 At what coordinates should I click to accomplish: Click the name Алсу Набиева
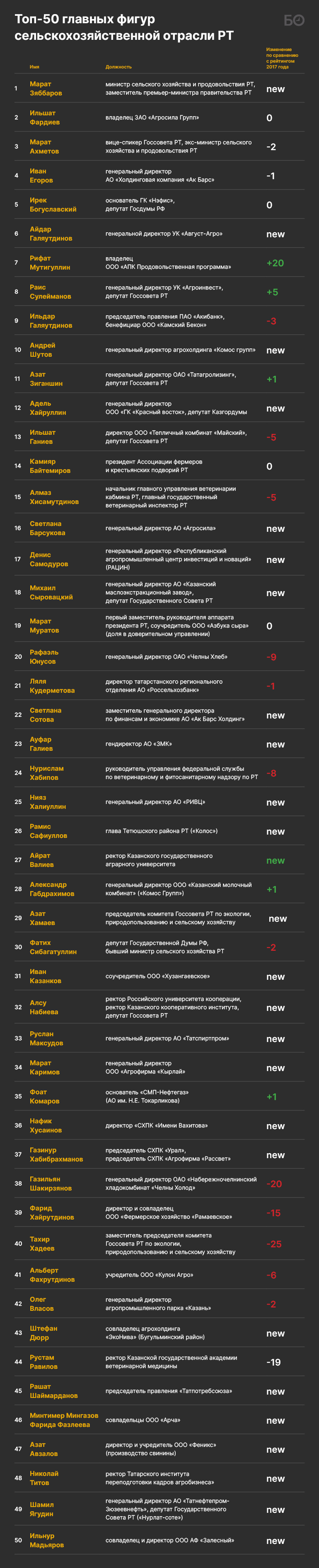click(x=44, y=1008)
